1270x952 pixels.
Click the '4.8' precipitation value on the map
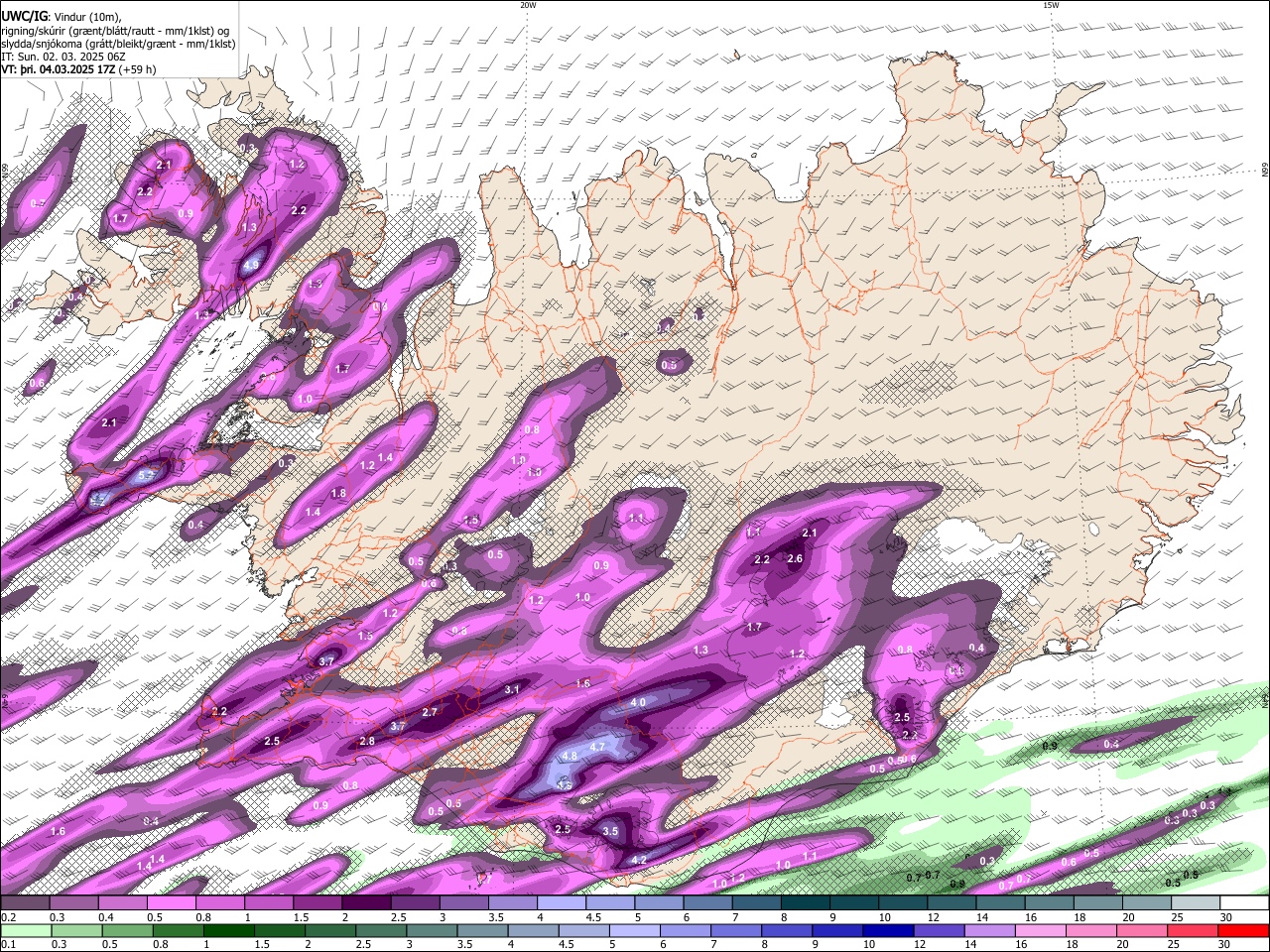pyautogui.click(x=570, y=756)
